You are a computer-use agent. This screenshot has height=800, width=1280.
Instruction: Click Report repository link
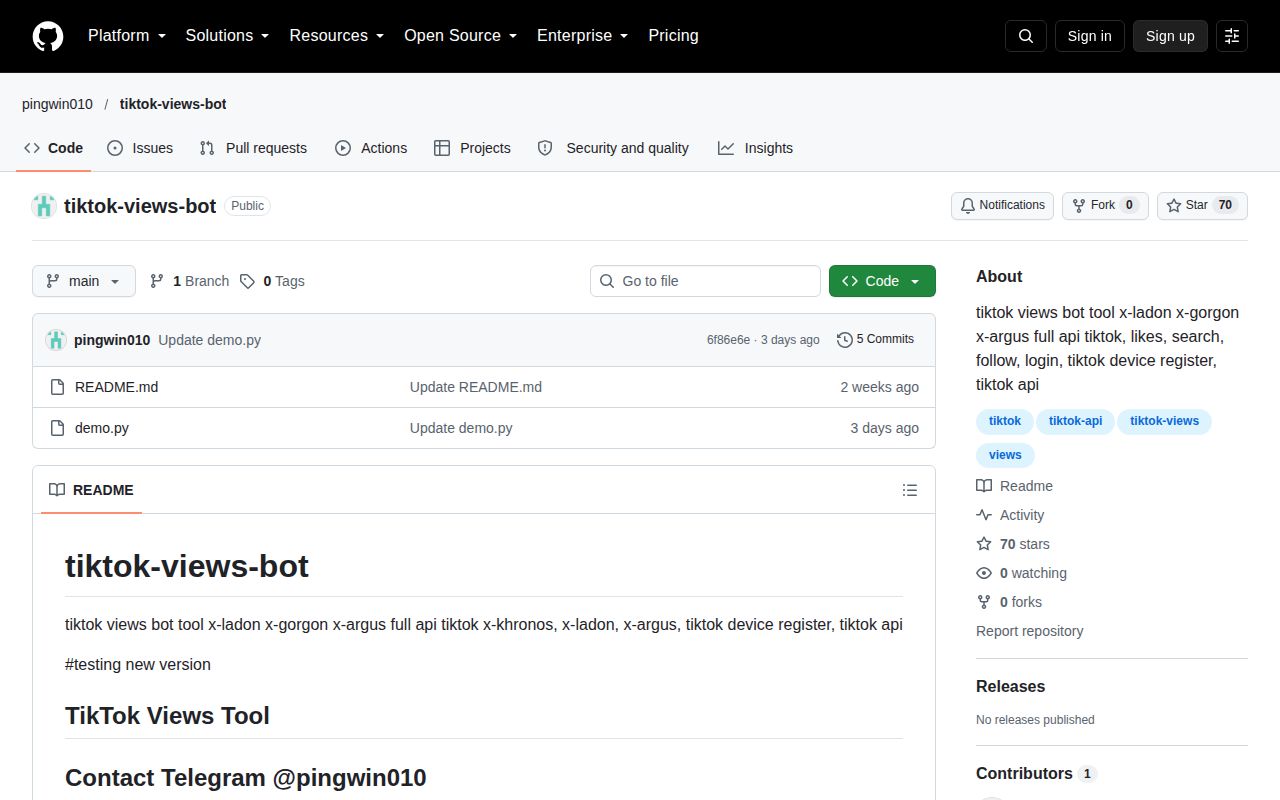pos(1029,631)
